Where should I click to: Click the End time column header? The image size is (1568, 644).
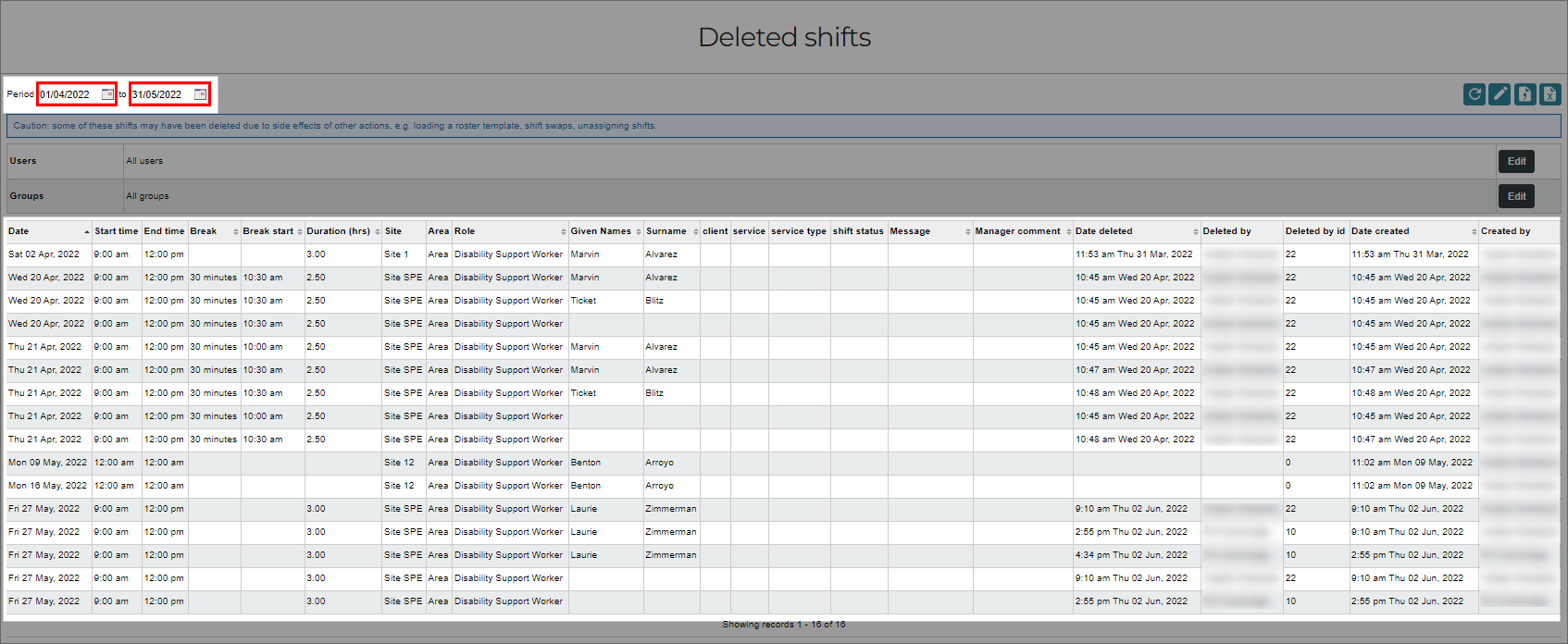click(x=164, y=231)
